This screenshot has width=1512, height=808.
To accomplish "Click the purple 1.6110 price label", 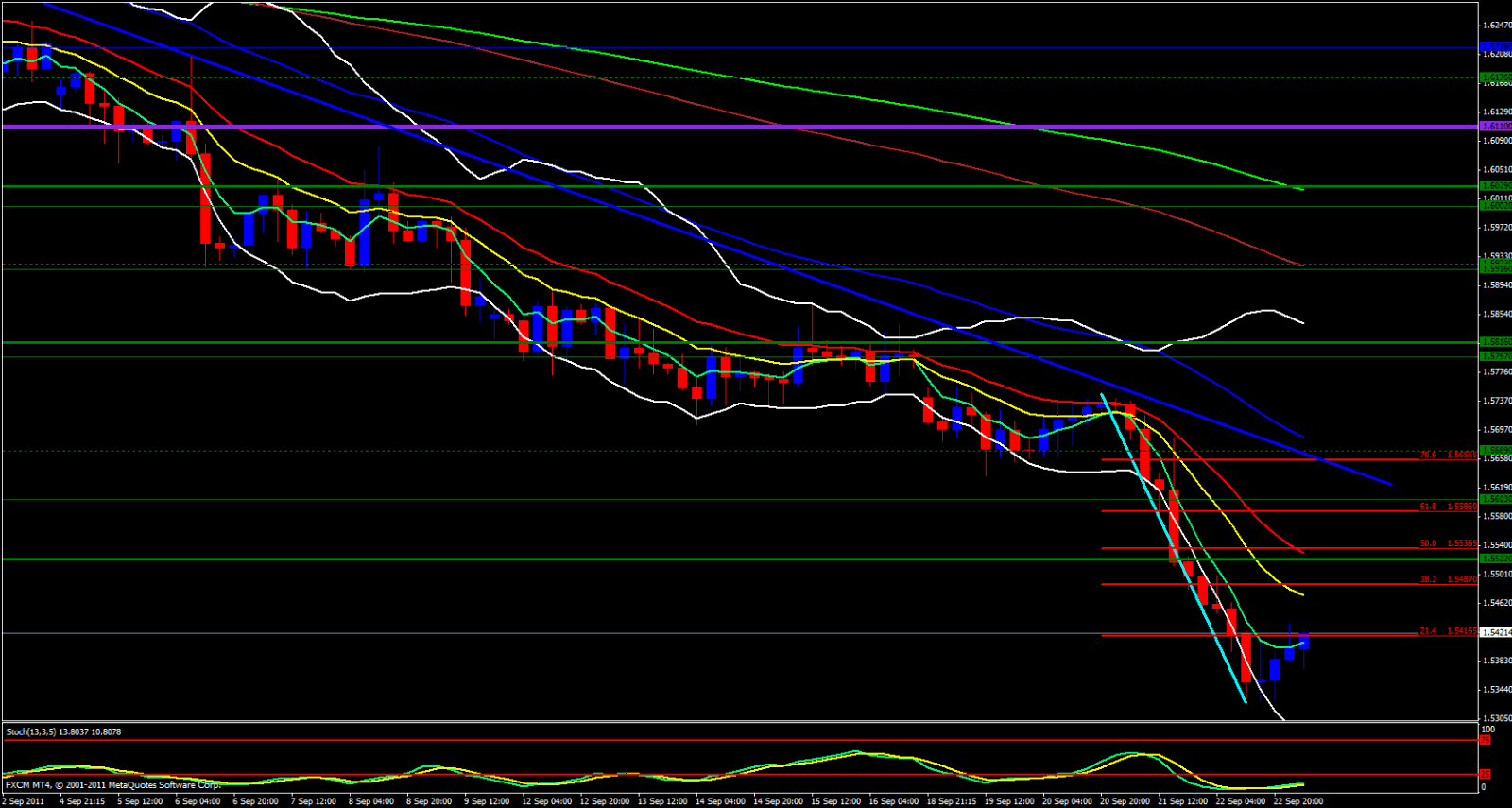I will point(1494,126).
